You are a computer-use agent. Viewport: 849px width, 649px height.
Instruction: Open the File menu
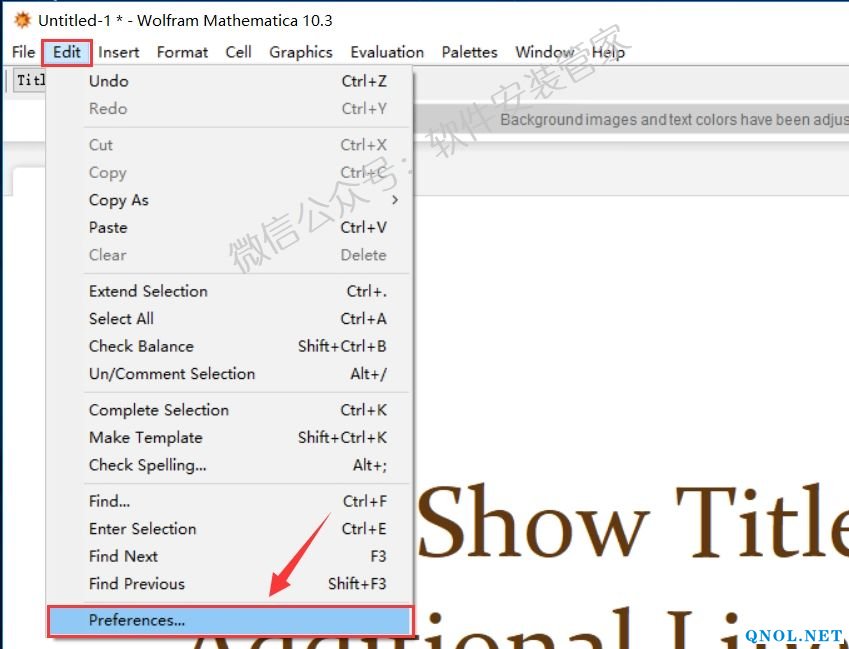tap(23, 52)
